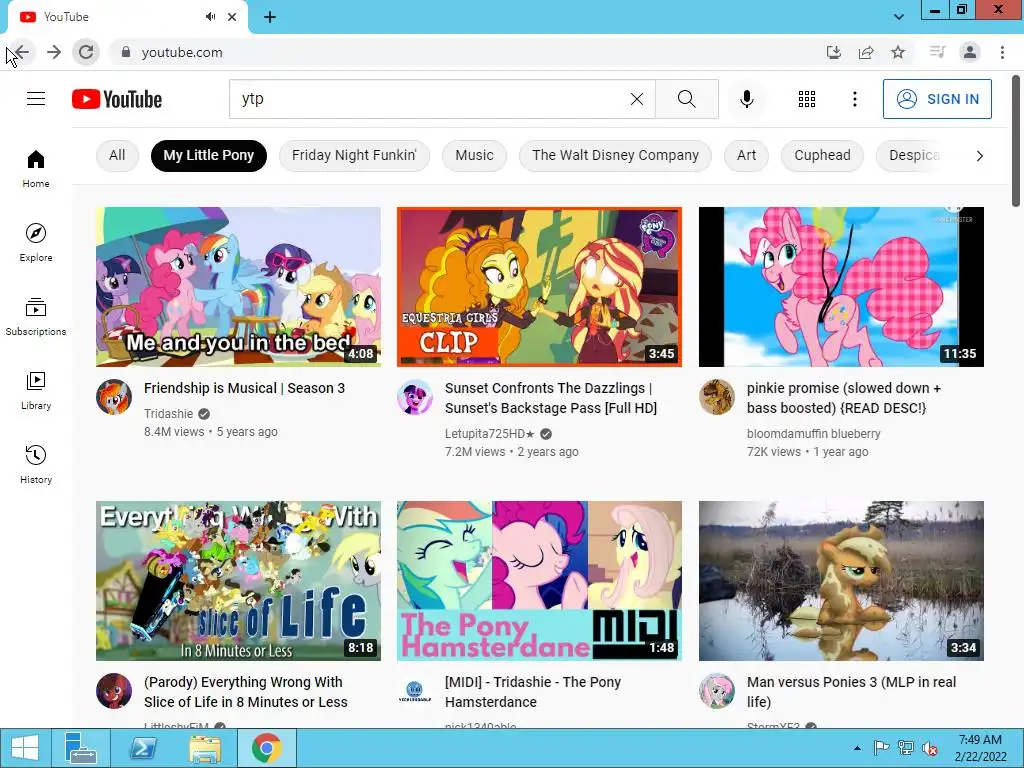This screenshot has width=1024, height=768.
Task: Select the Cuphead filter chip
Action: click(822, 155)
